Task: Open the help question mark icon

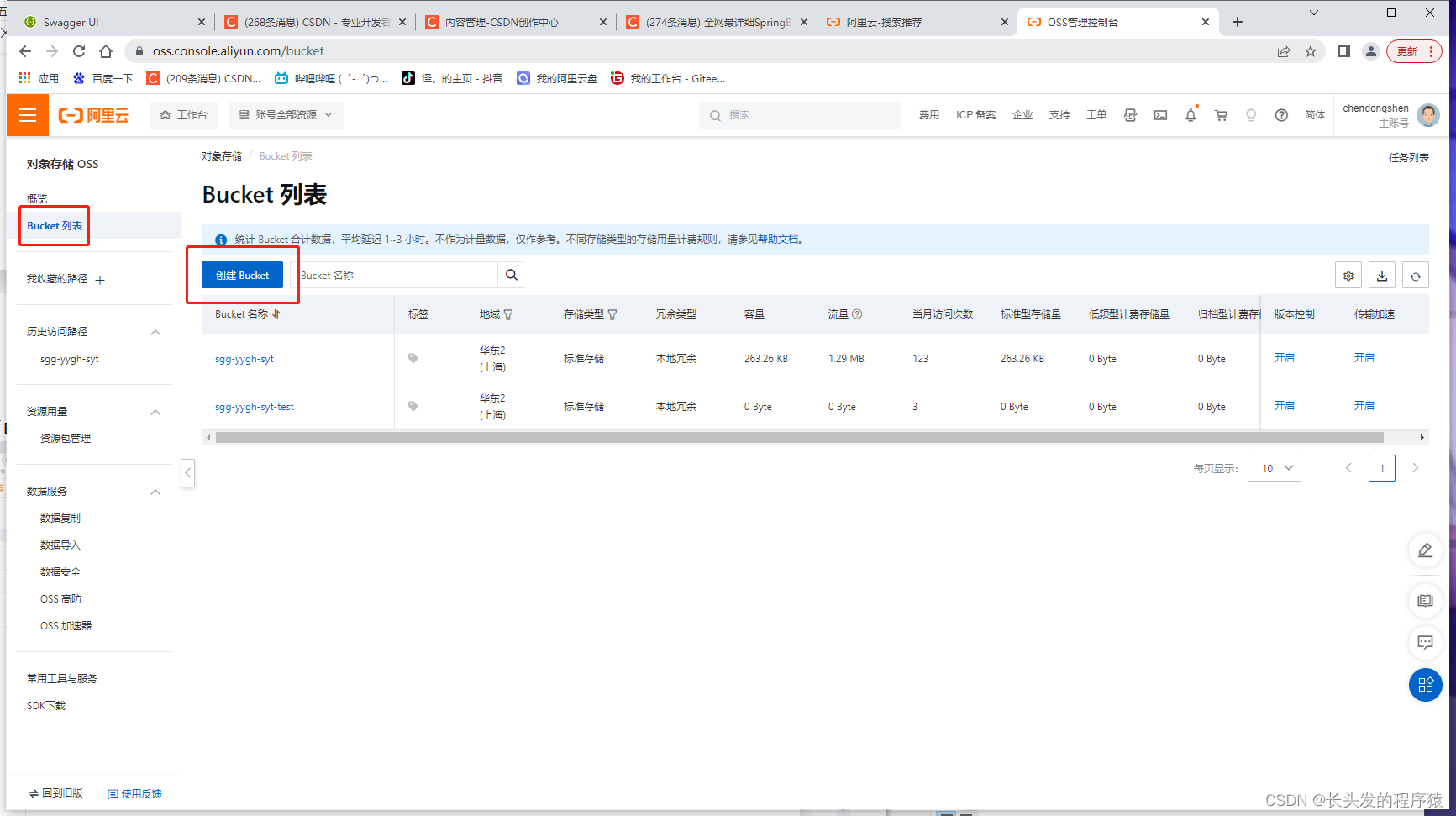Action: [1281, 115]
